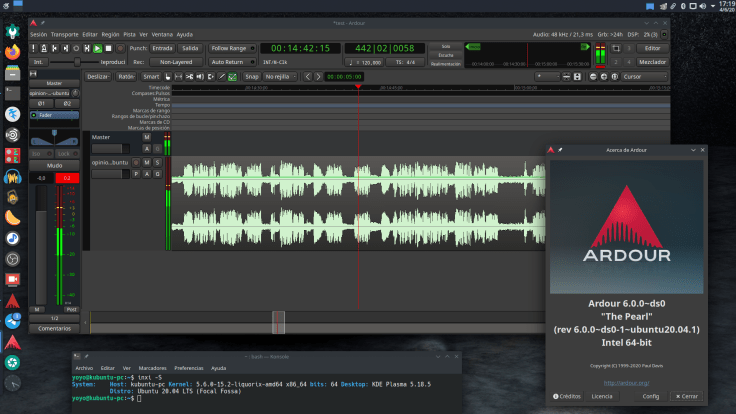
Task: Open the Firefox browser from the dock
Action: click(12, 51)
